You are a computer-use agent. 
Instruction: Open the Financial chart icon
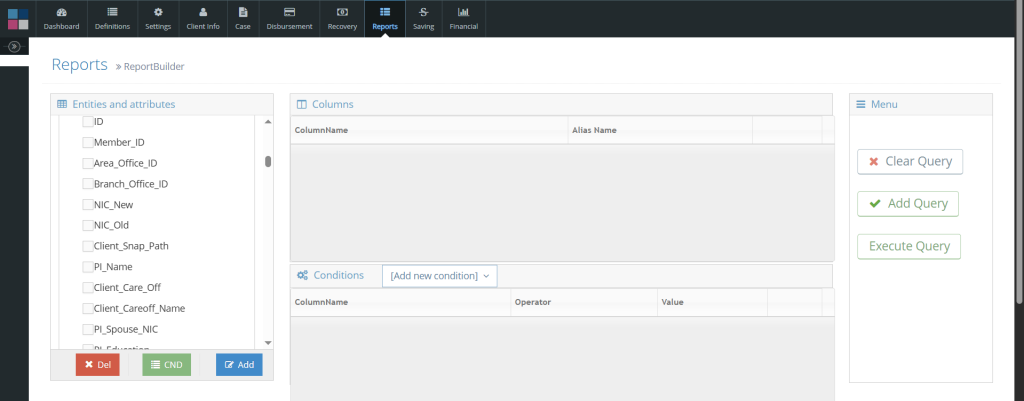pyautogui.click(x=463, y=12)
